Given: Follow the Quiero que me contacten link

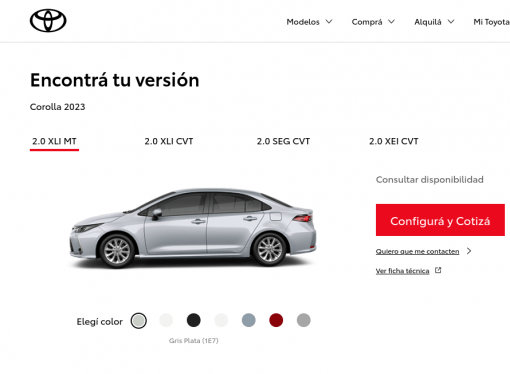Looking at the screenshot, I should [417, 251].
